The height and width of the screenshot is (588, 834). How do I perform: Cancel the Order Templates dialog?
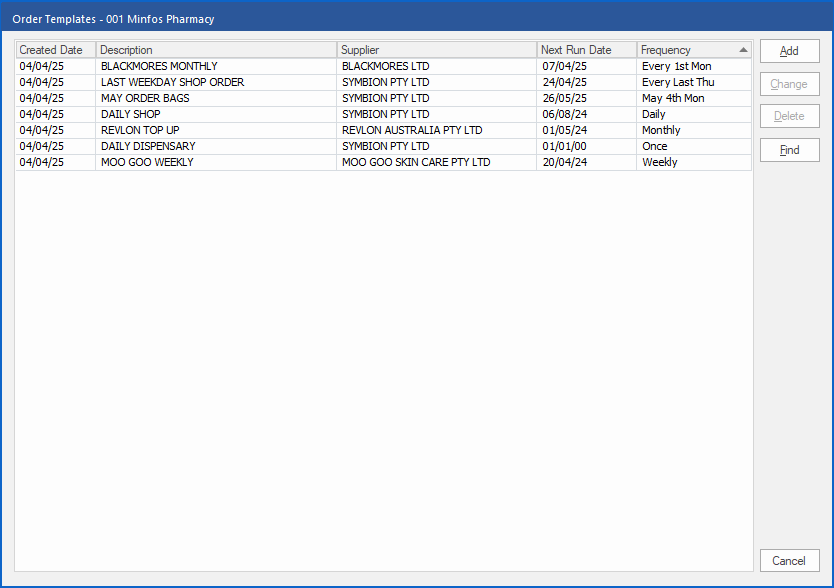click(789, 561)
